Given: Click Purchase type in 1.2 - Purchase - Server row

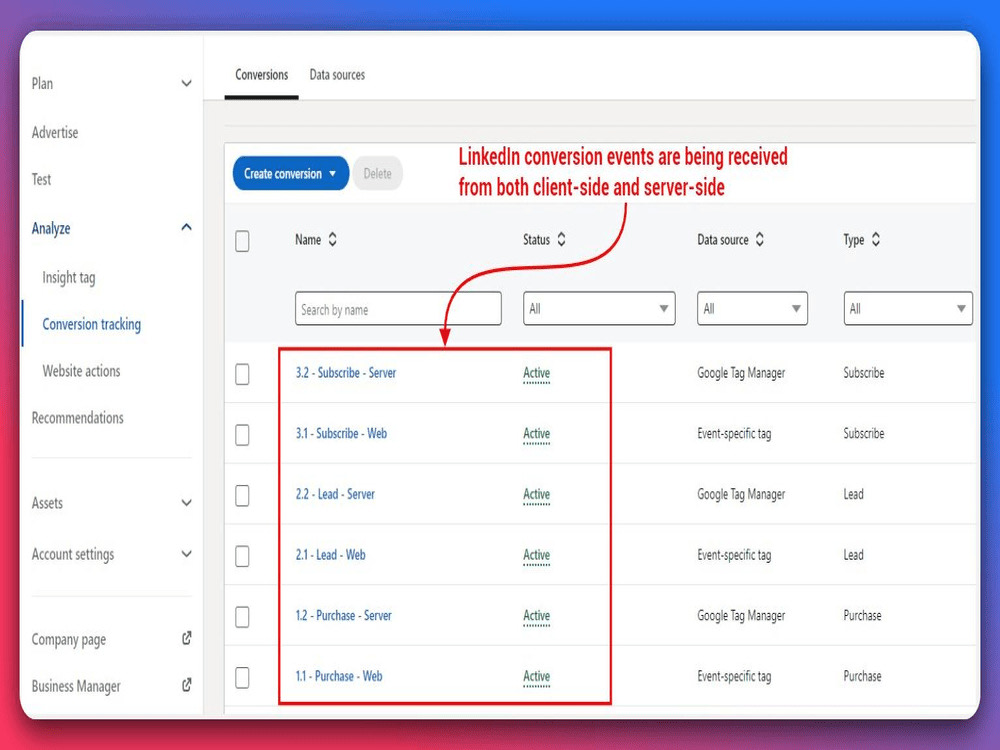Looking at the screenshot, I should [862, 615].
